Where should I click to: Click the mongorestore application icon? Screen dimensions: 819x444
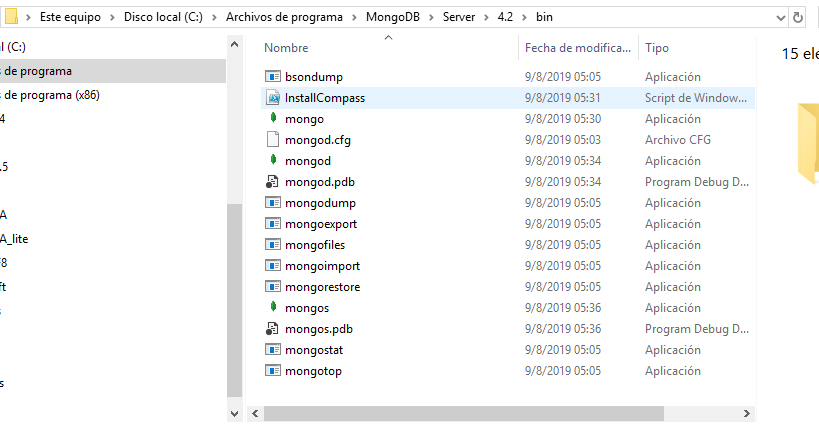[273, 286]
